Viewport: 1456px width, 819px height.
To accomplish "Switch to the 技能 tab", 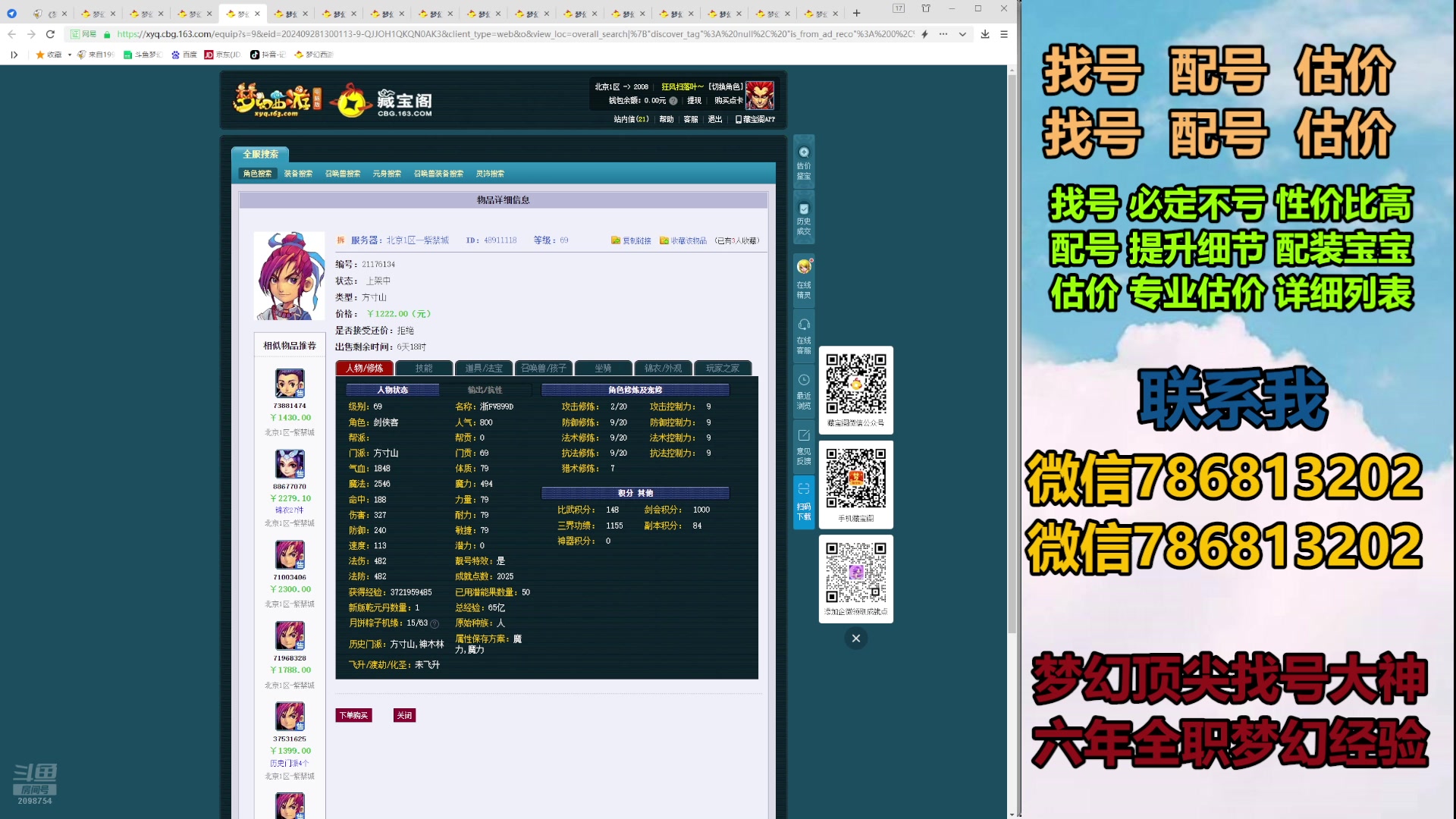I will pos(424,369).
